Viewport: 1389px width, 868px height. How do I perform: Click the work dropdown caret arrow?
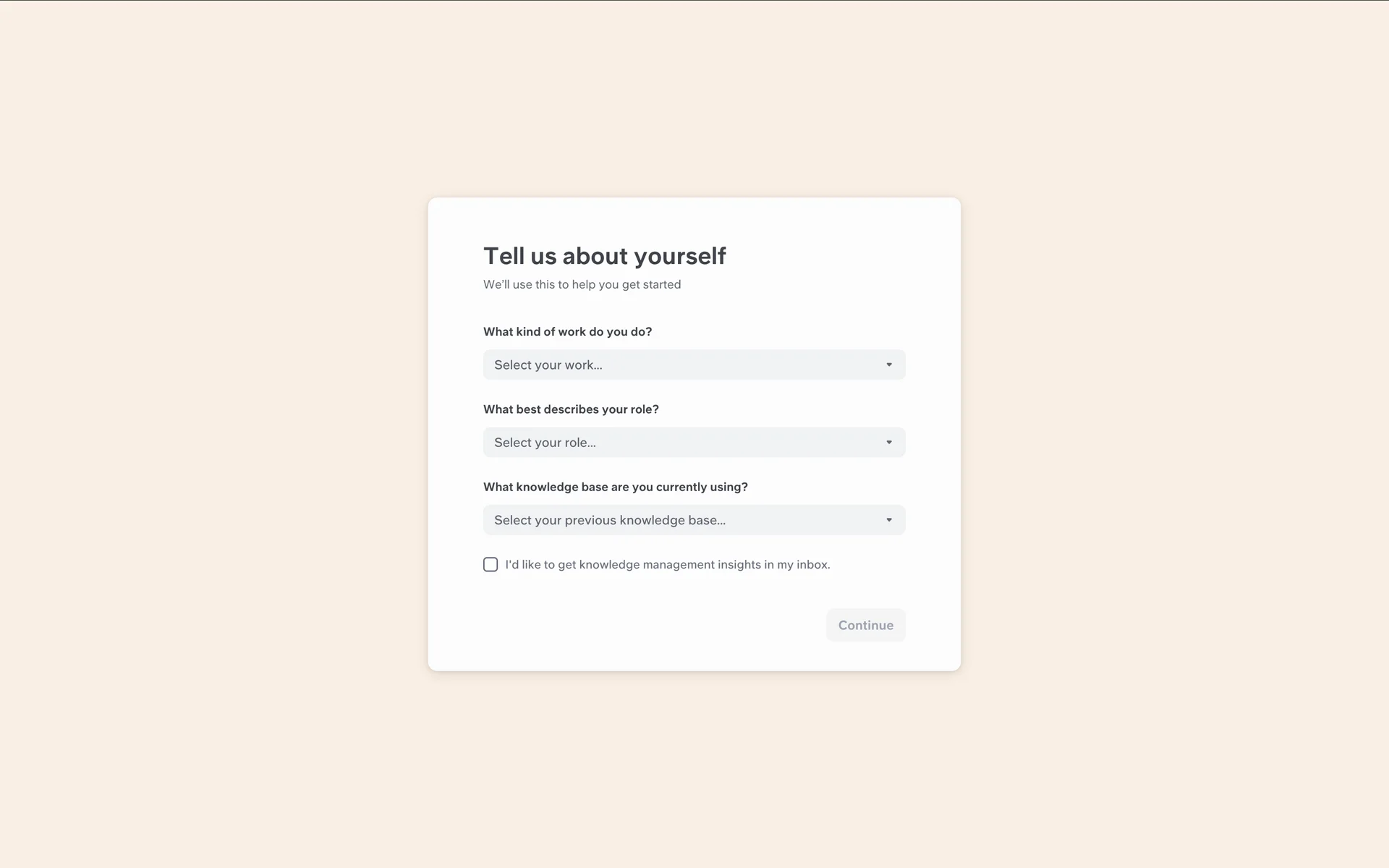point(889,365)
